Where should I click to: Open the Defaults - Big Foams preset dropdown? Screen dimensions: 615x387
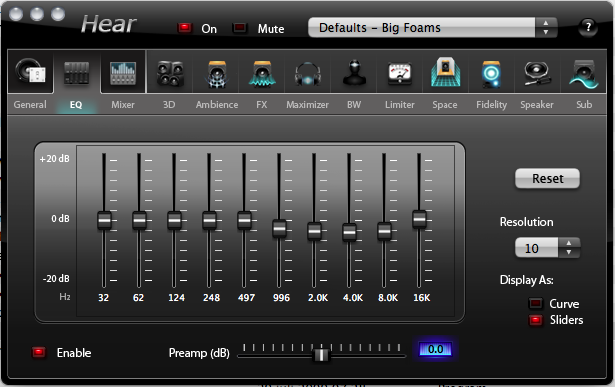432,27
